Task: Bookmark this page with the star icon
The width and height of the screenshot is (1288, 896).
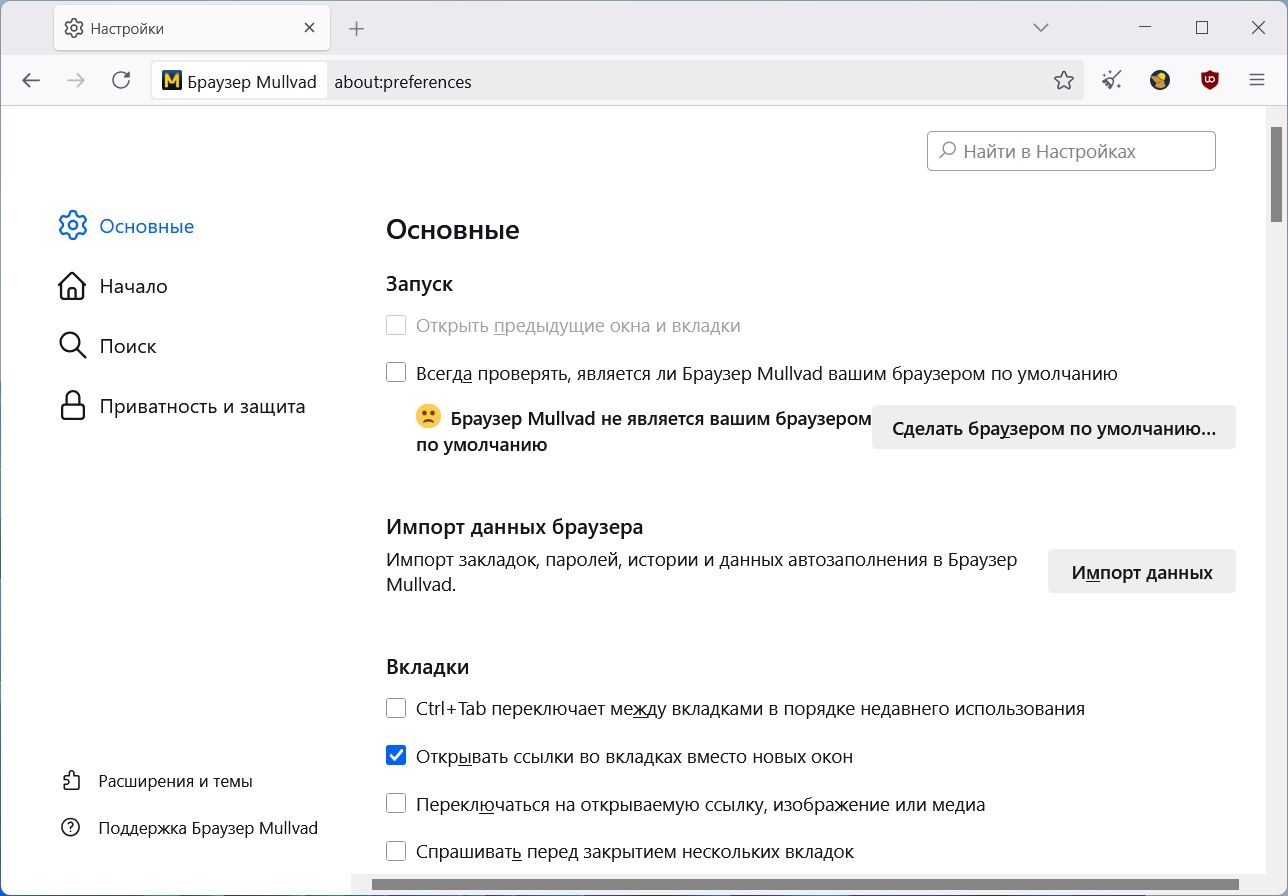Action: tap(1064, 81)
